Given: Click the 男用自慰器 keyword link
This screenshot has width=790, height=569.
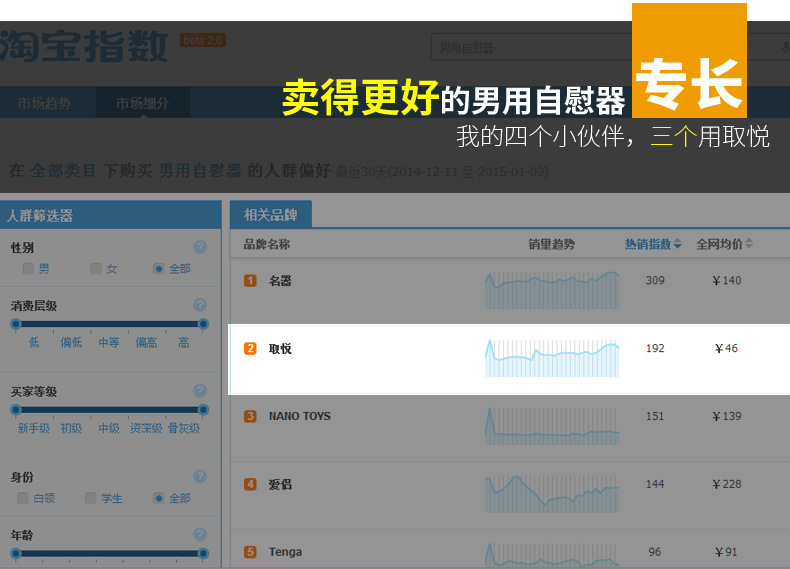Looking at the screenshot, I should point(200,171).
